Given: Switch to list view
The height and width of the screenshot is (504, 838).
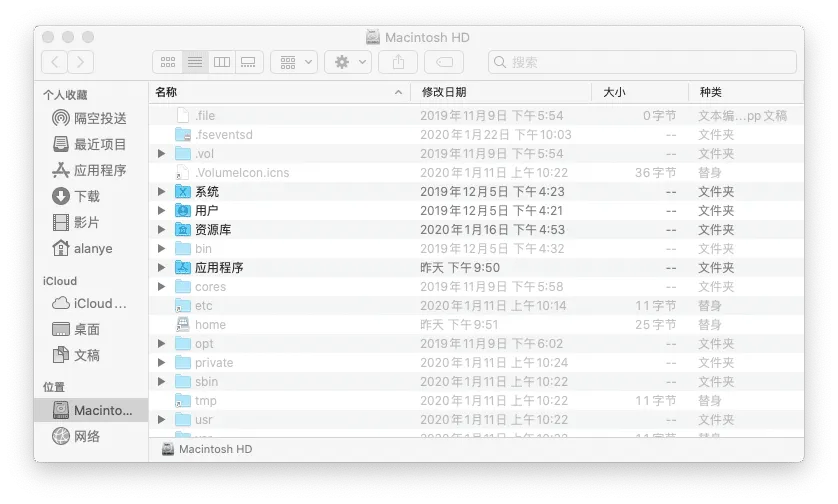Looking at the screenshot, I should (x=195, y=62).
